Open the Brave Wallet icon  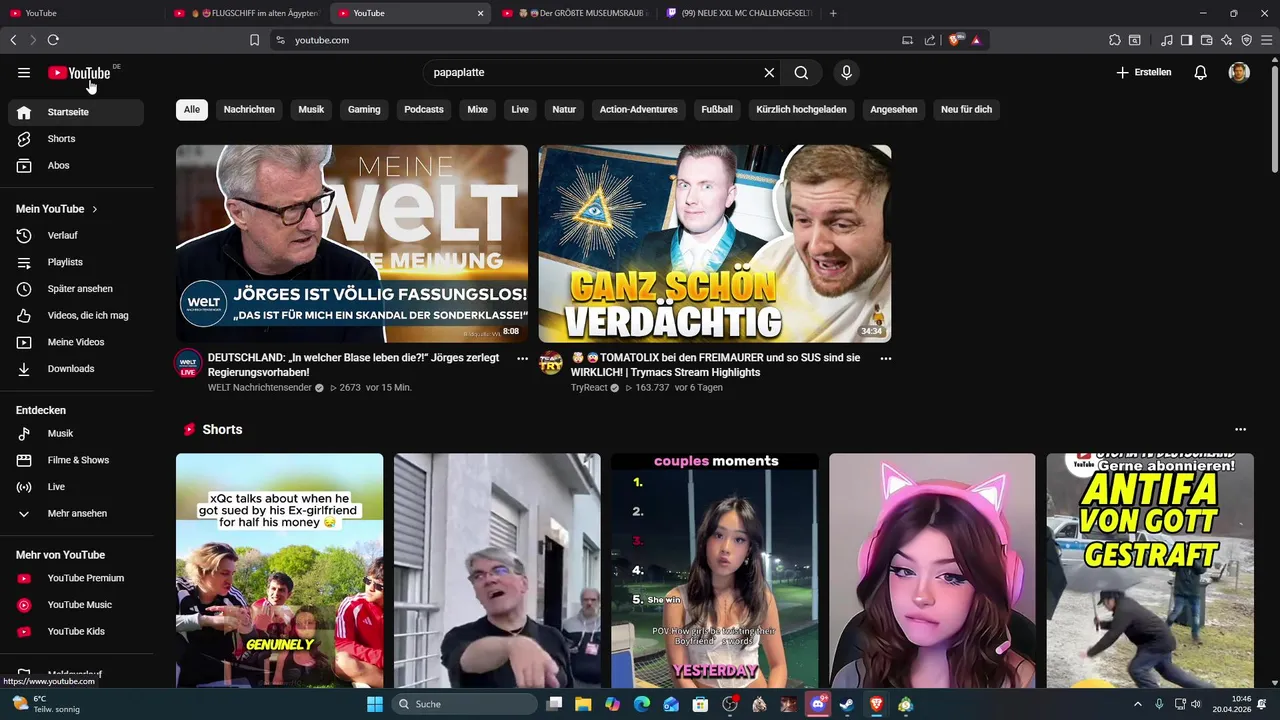pyautogui.click(x=1206, y=40)
